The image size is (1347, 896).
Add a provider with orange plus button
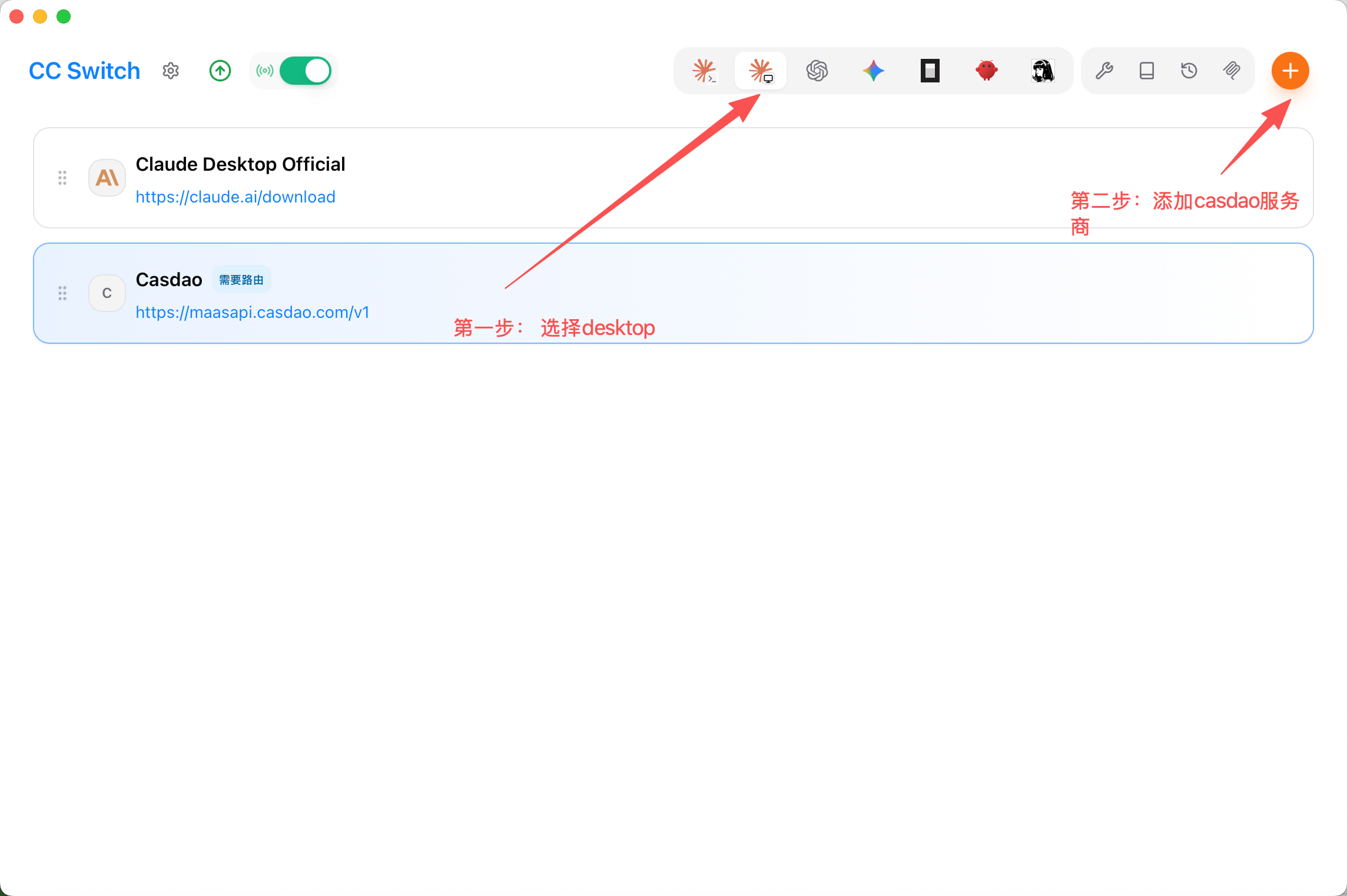1290,71
